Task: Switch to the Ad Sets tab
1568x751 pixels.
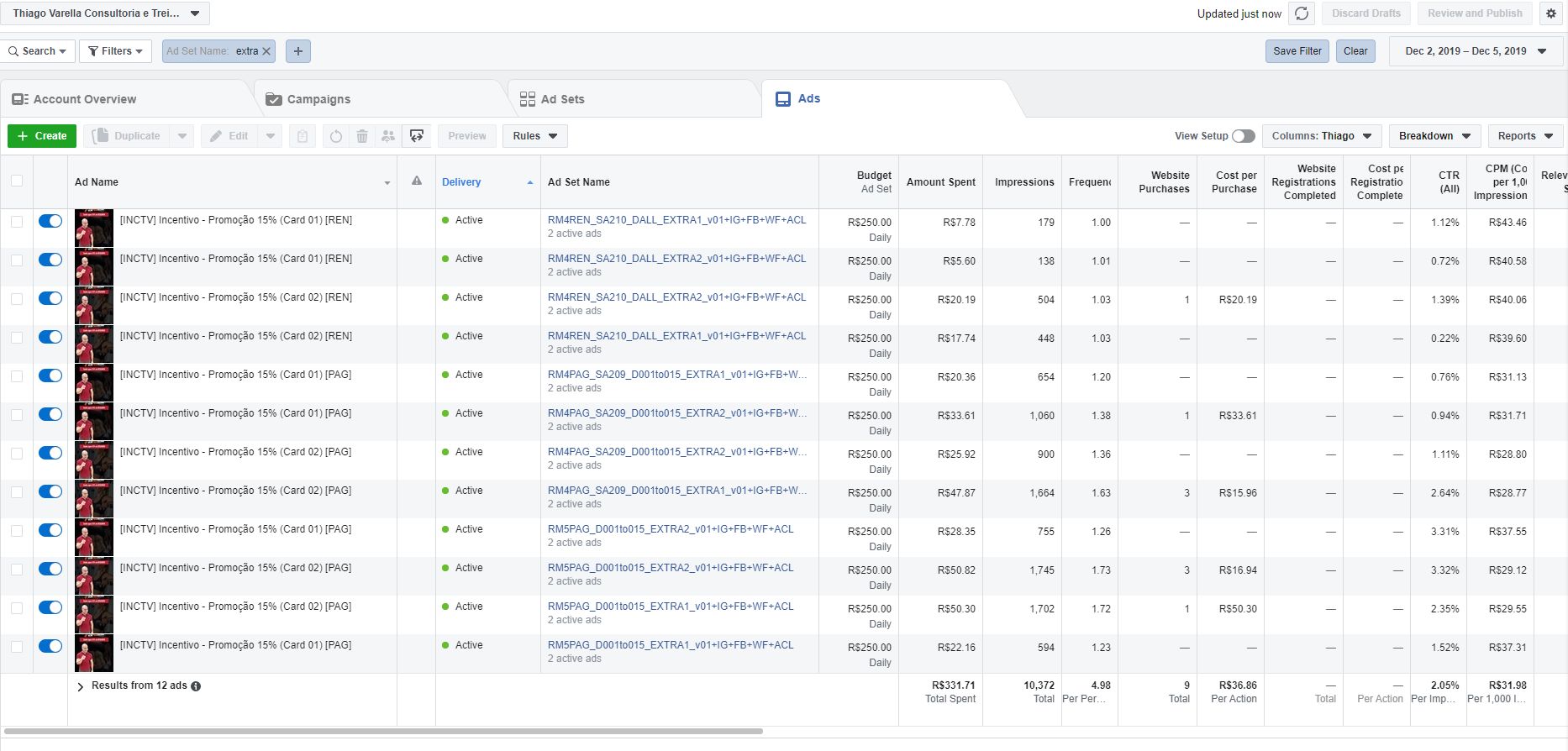Action: click(x=561, y=99)
